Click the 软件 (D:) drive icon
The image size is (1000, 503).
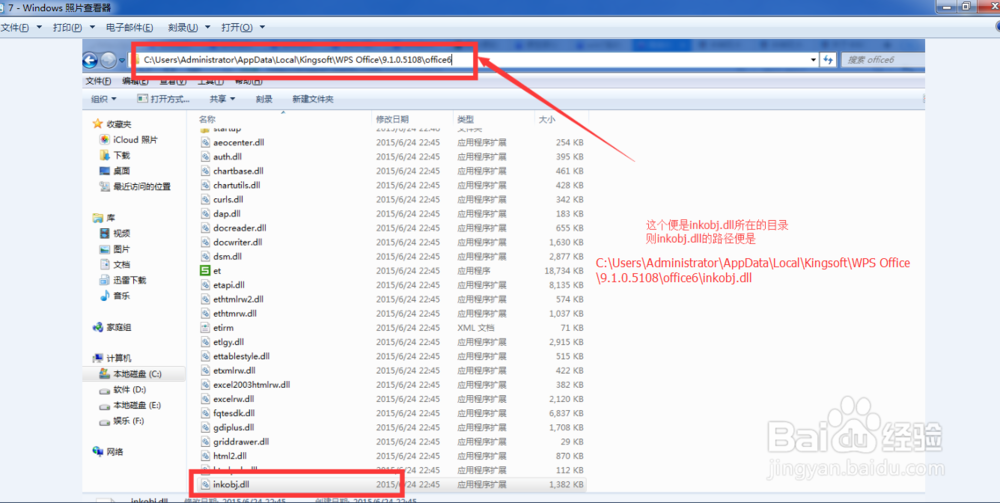tap(105, 390)
